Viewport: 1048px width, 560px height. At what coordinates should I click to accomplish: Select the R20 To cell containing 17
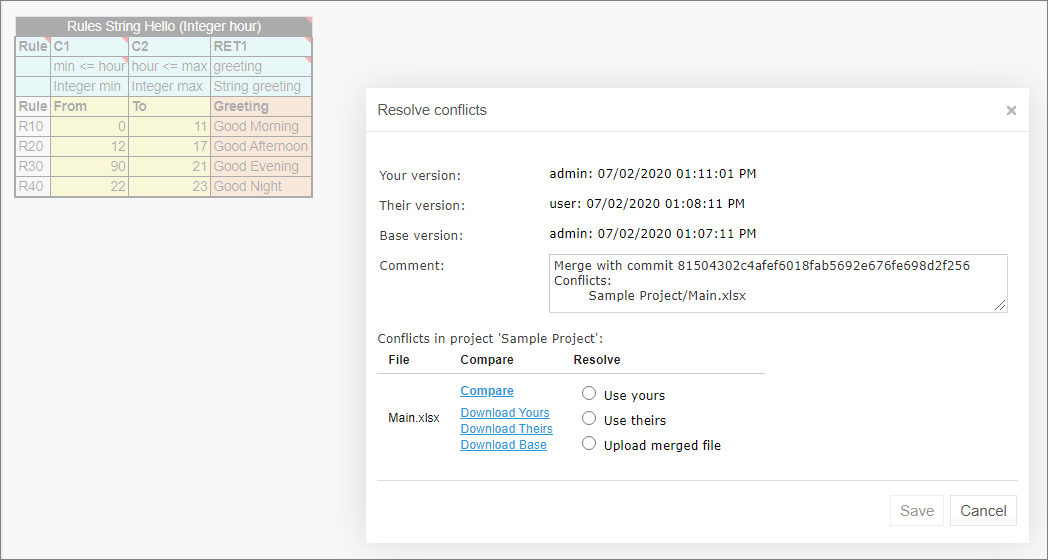(x=169, y=147)
